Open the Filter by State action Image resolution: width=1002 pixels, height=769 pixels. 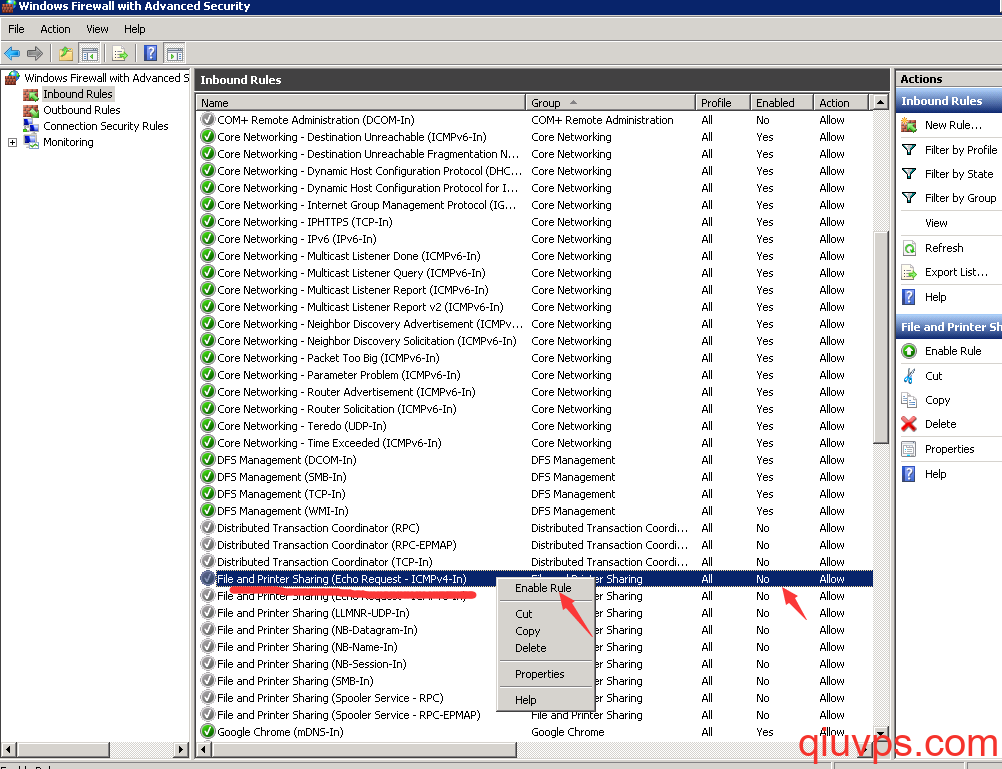pos(959,174)
